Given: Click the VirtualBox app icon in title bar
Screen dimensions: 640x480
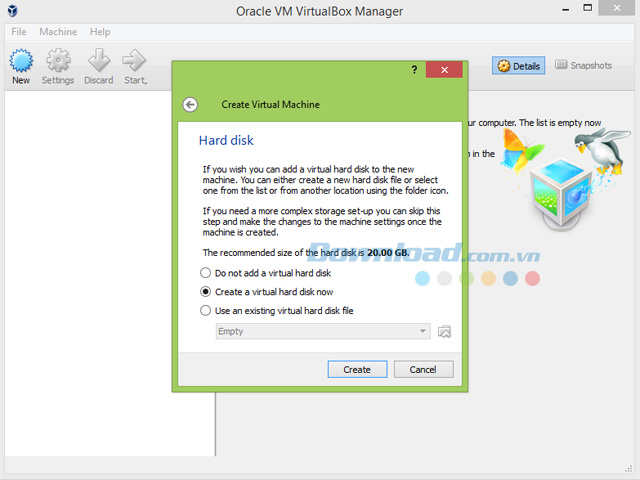Looking at the screenshot, I should pos(12,11).
